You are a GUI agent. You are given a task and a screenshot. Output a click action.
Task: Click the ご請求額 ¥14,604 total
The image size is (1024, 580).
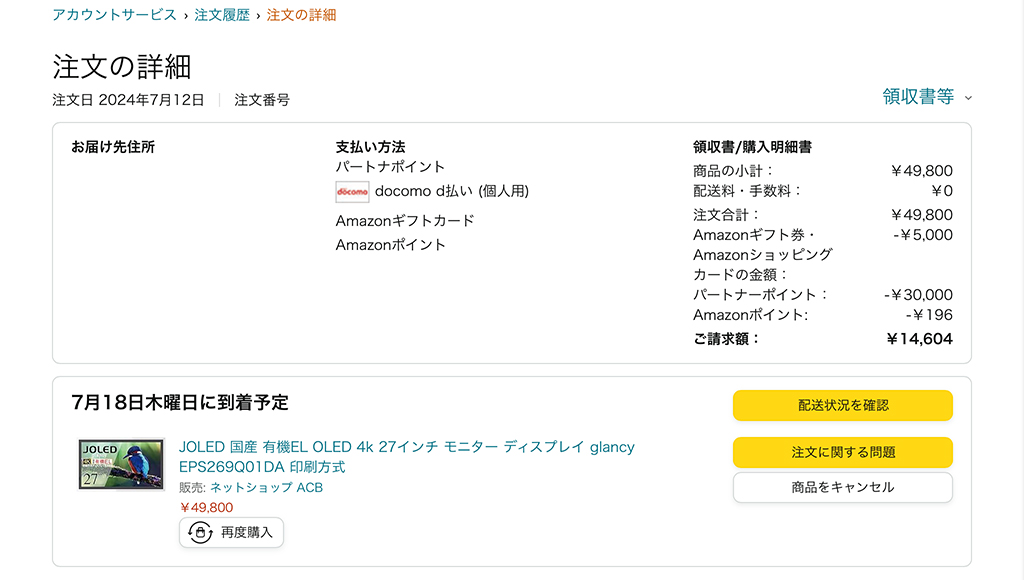[823, 339]
